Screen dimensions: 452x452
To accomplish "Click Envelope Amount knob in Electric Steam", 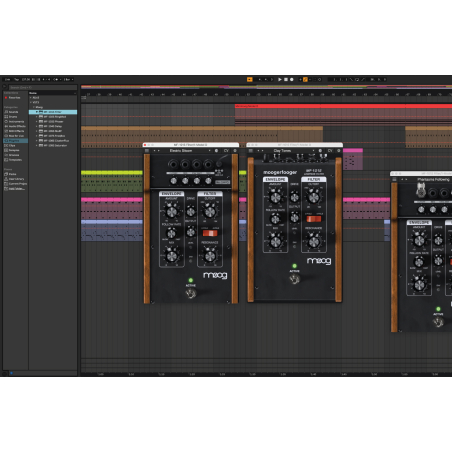I will (x=171, y=211).
